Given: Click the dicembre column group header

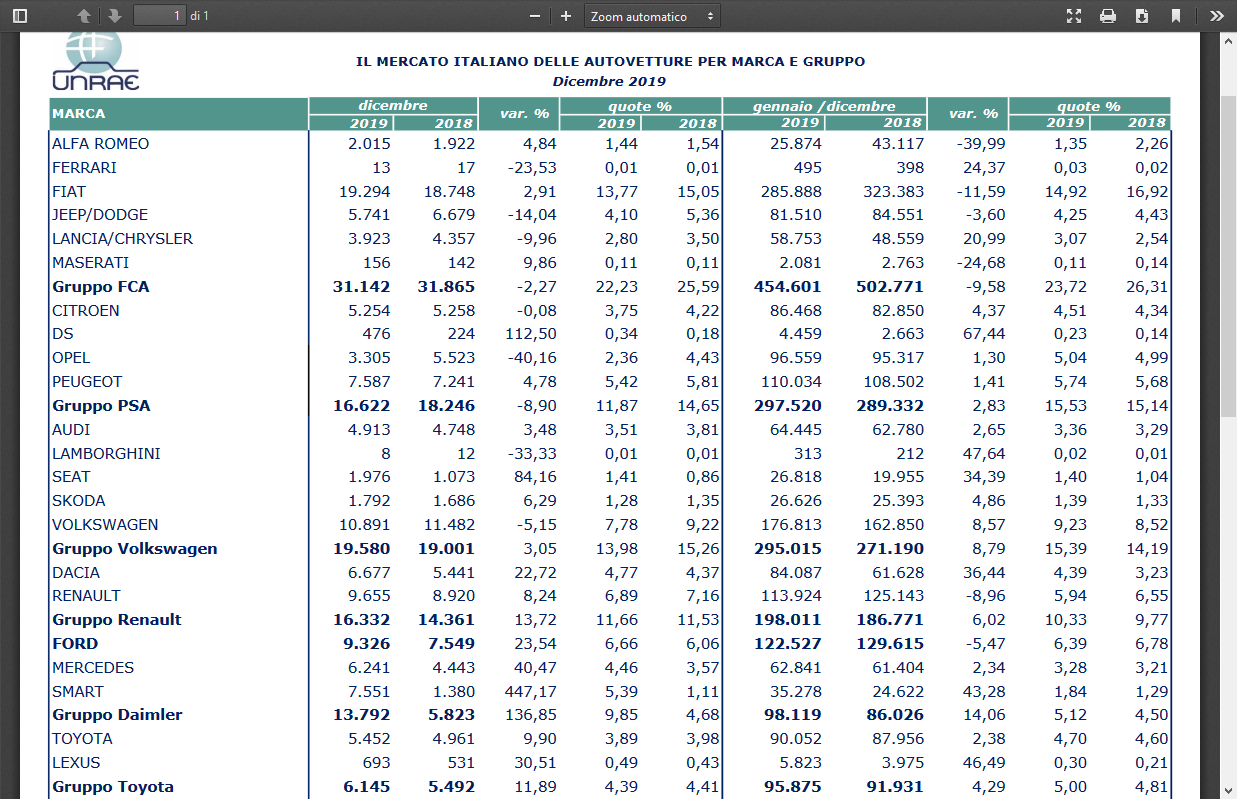Looking at the screenshot, I should click(393, 106).
